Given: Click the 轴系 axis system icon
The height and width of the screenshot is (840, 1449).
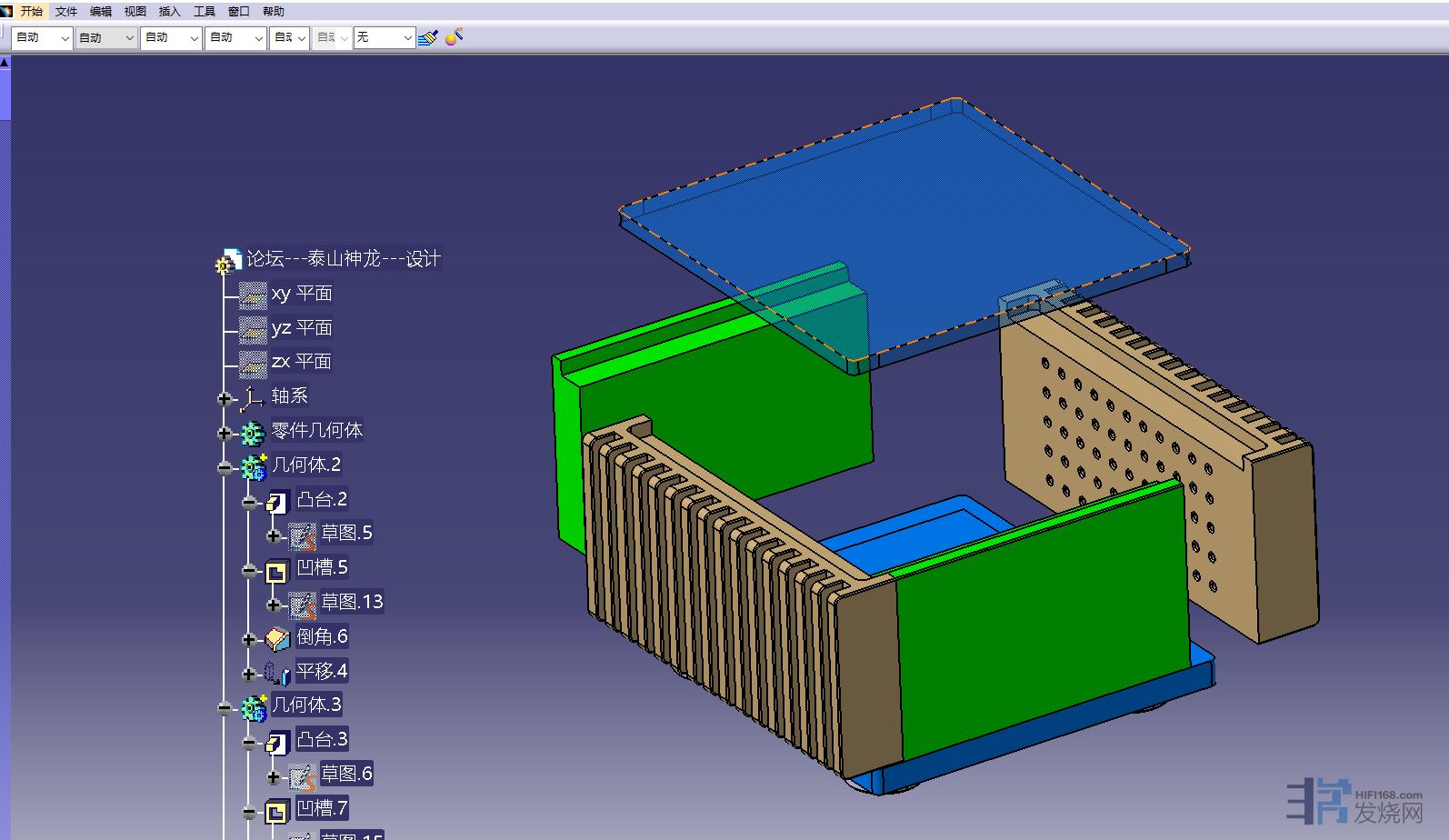Looking at the screenshot, I should click(x=252, y=397).
